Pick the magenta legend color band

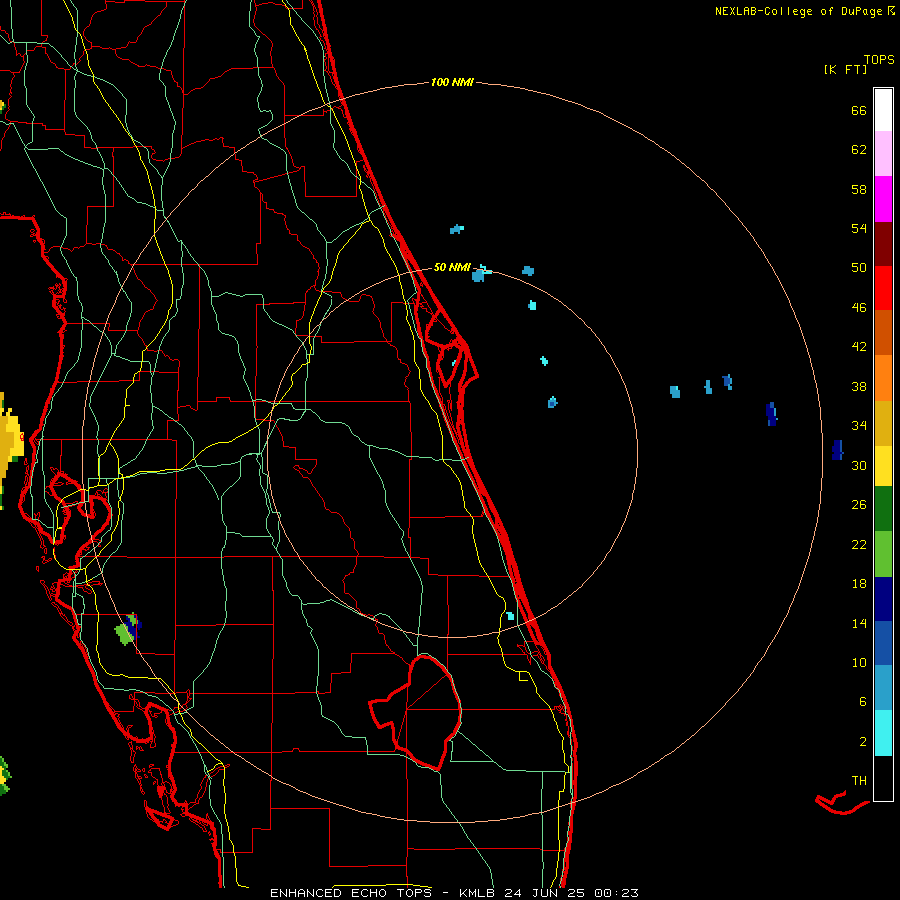883,199
